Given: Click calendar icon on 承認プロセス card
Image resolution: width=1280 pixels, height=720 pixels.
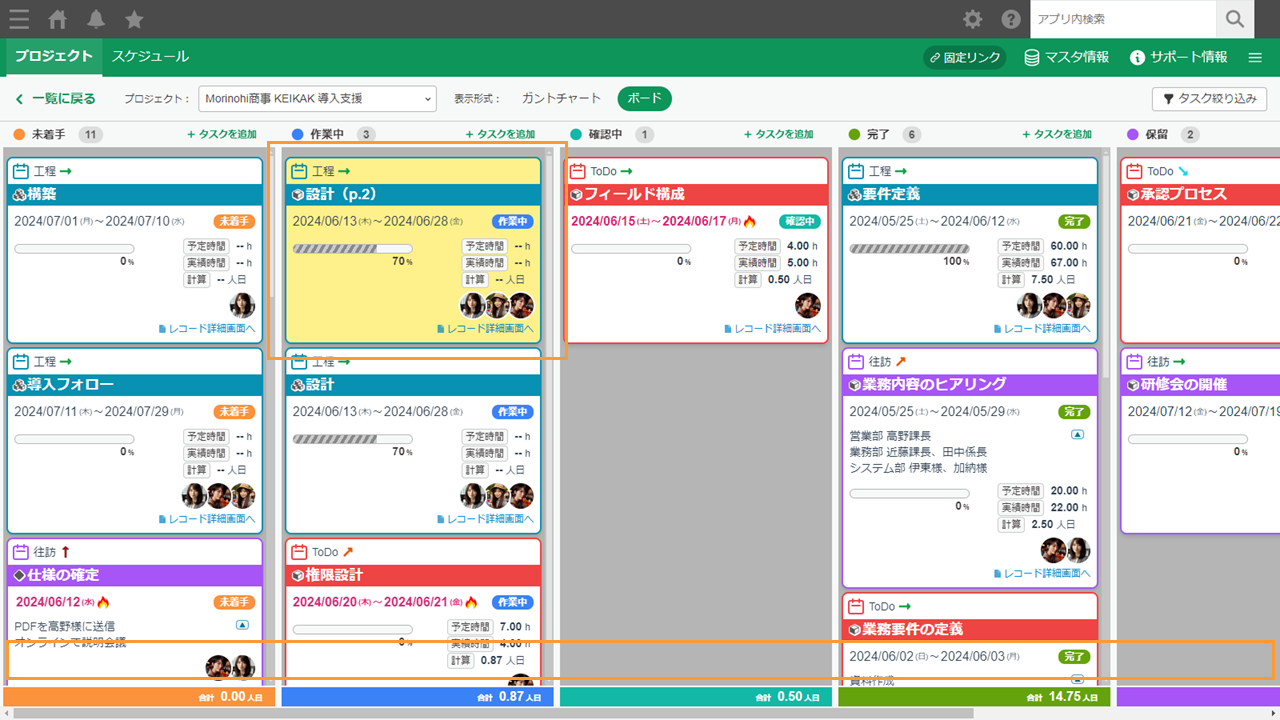Looking at the screenshot, I should click(1134, 171).
